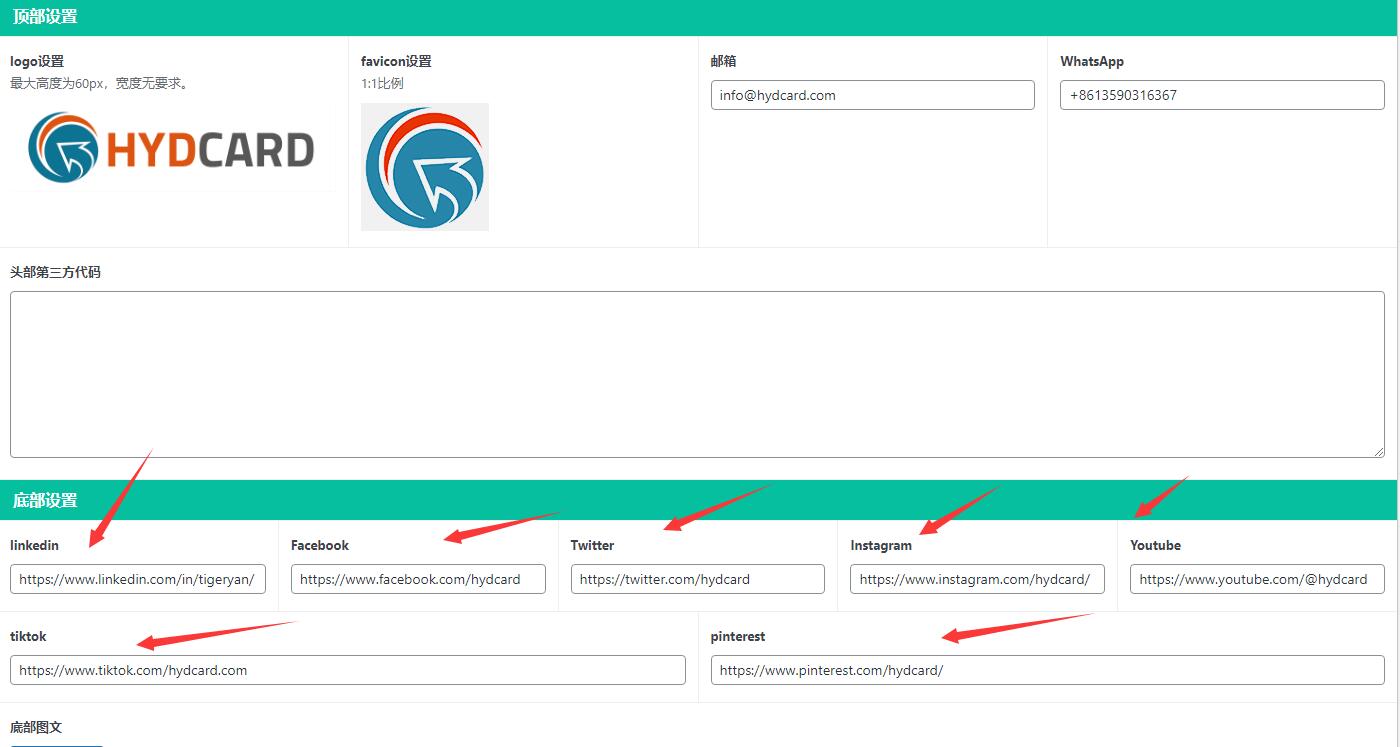Click inside the 头部第三方代码 textarea
Viewport: 1400px width, 747px height.
(x=697, y=375)
